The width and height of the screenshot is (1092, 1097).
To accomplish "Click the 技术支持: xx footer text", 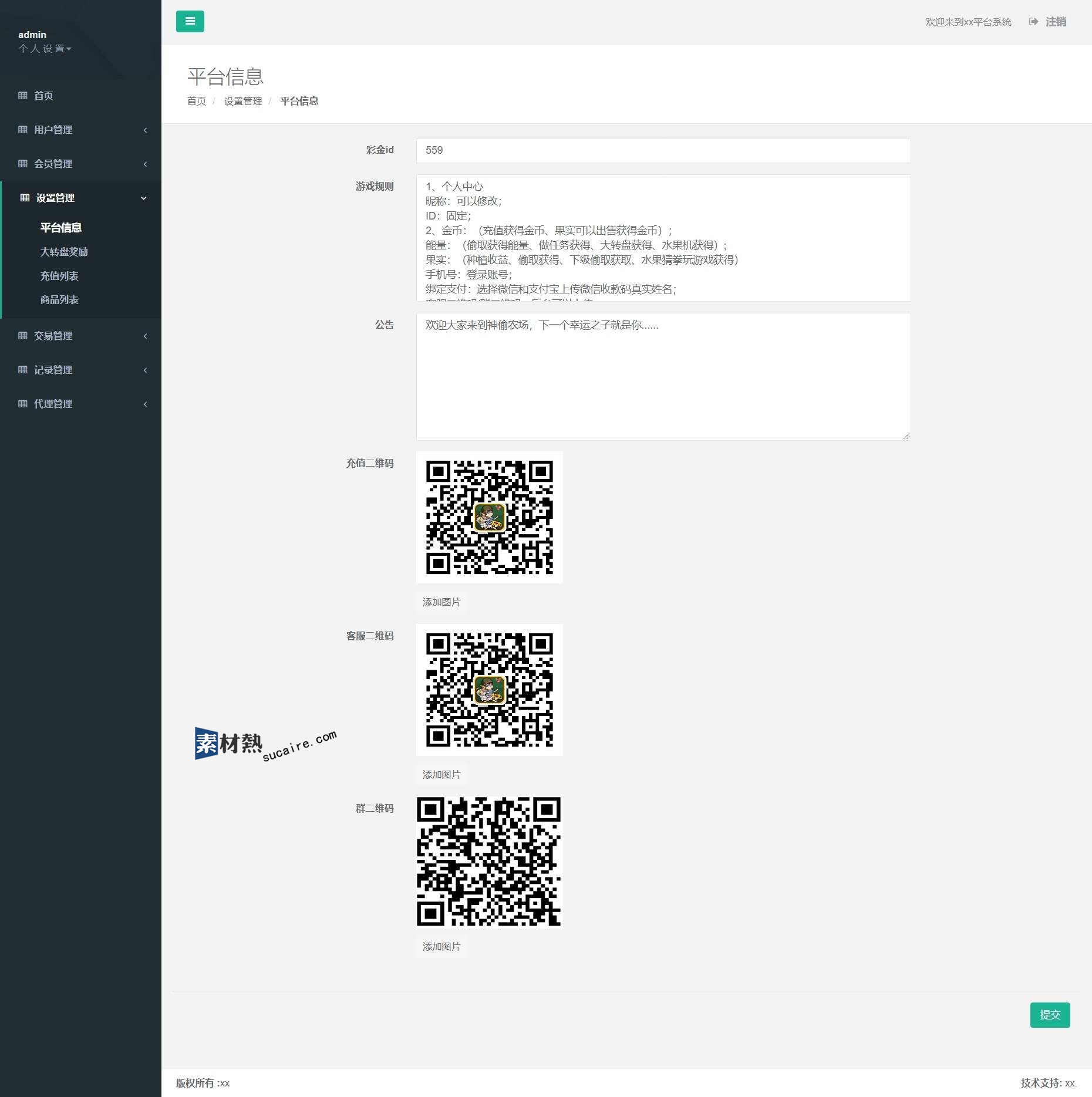I will pos(1049,1083).
